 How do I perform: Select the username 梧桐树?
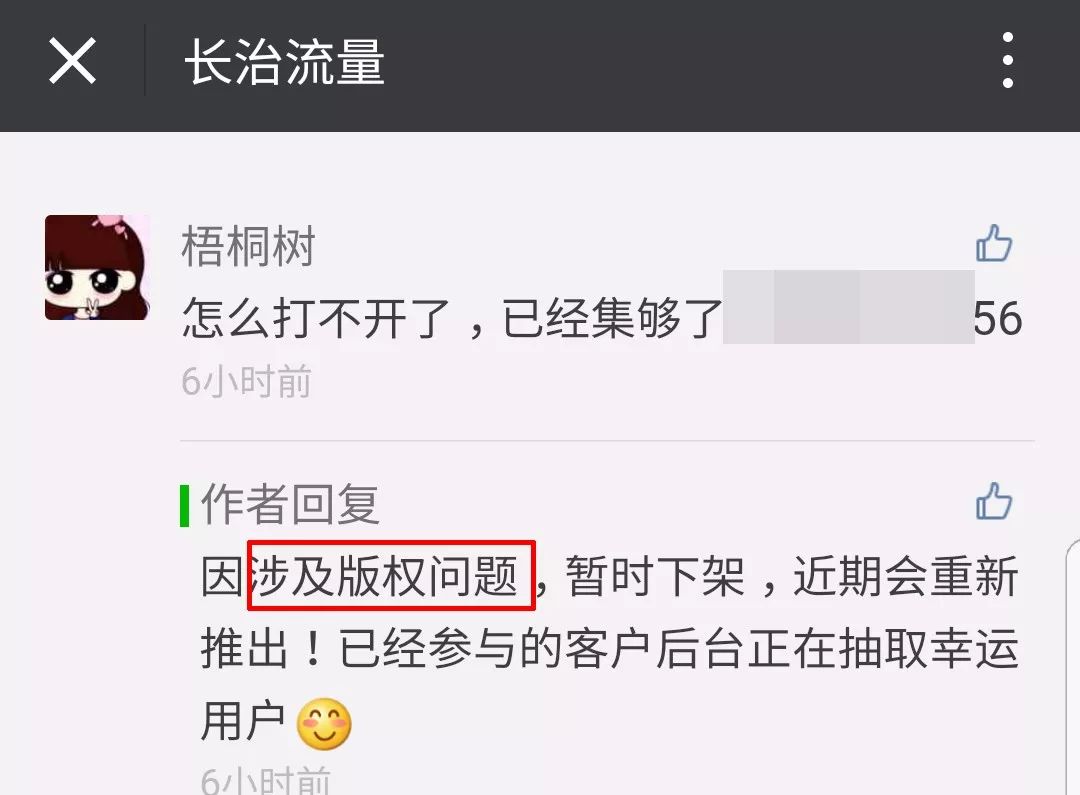(249, 246)
